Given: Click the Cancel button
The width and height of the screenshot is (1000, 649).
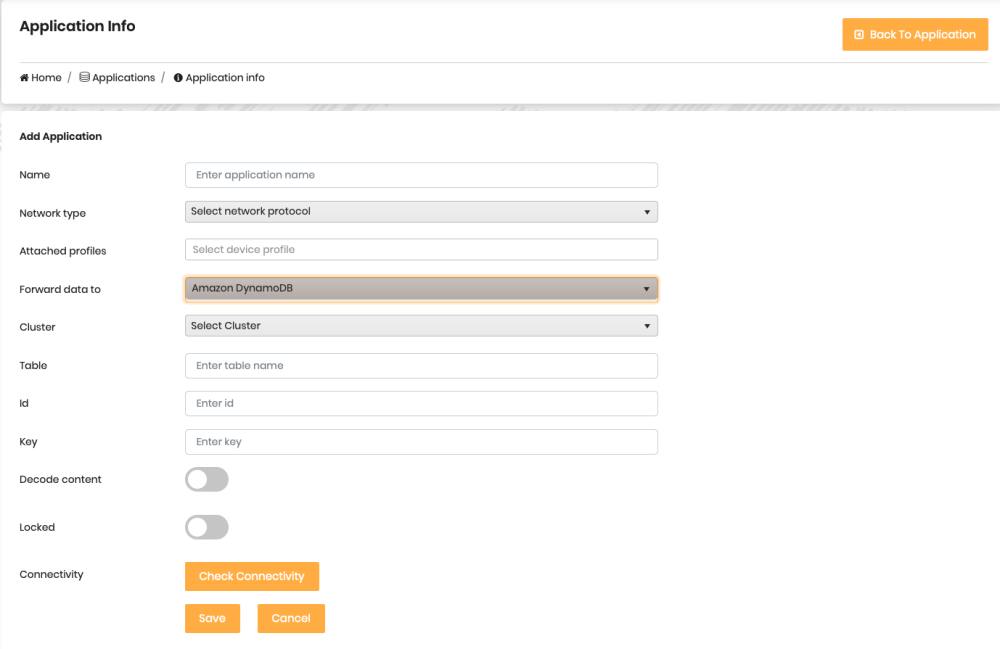Looking at the screenshot, I should pos(291,618).
